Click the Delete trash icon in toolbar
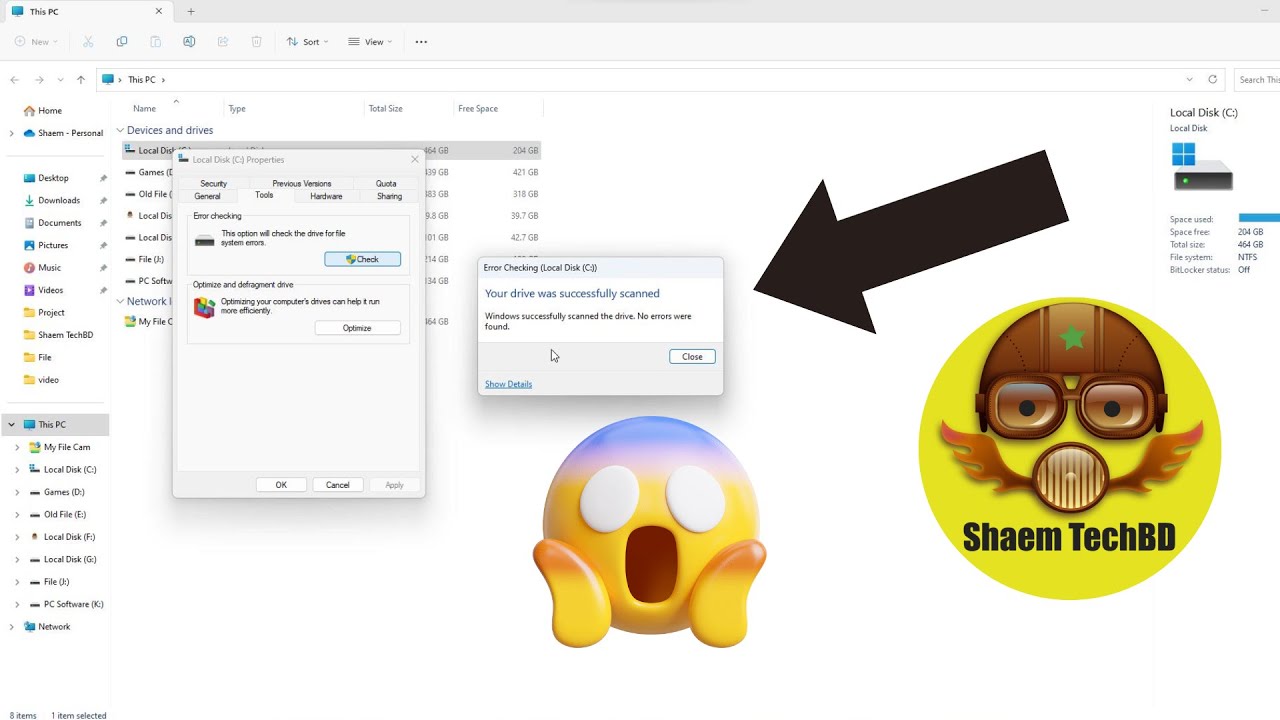This screenshot has width=1280, height=720. click(x=257, y=42)
